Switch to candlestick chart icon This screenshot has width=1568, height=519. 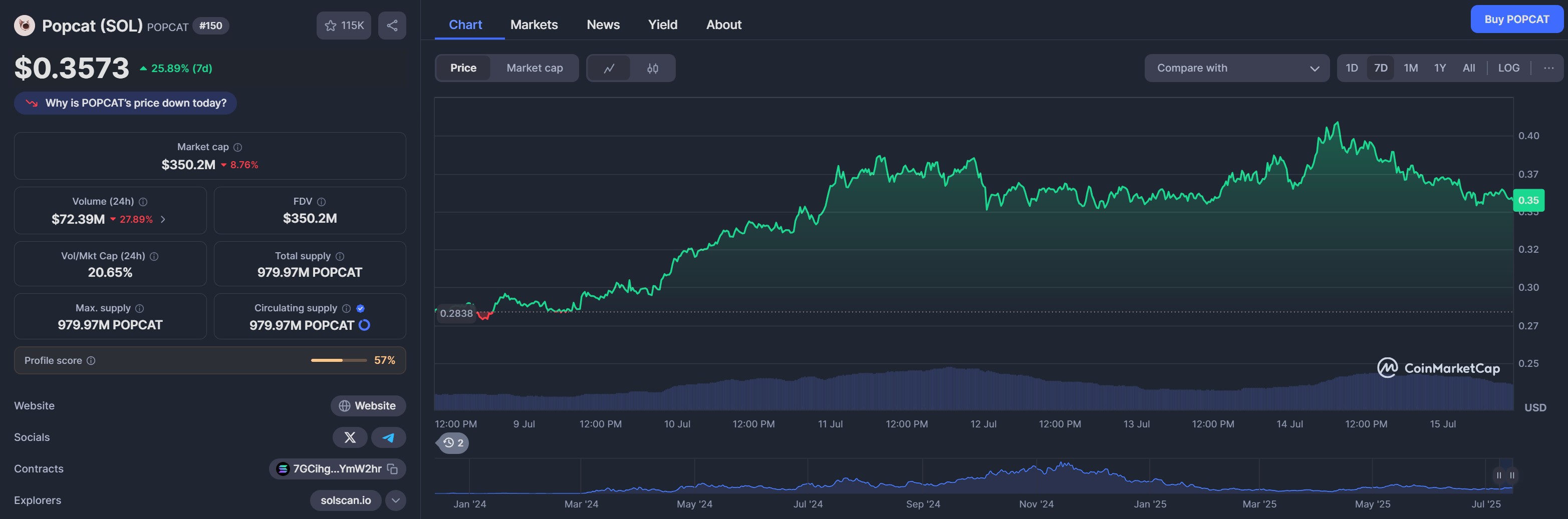tap(653, 68)
